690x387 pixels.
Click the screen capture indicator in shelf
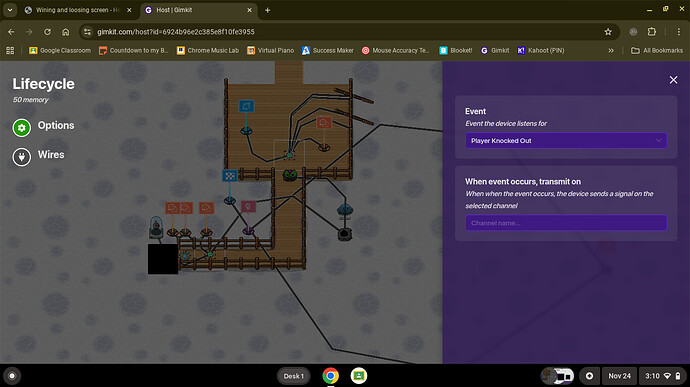coord(589,376)
